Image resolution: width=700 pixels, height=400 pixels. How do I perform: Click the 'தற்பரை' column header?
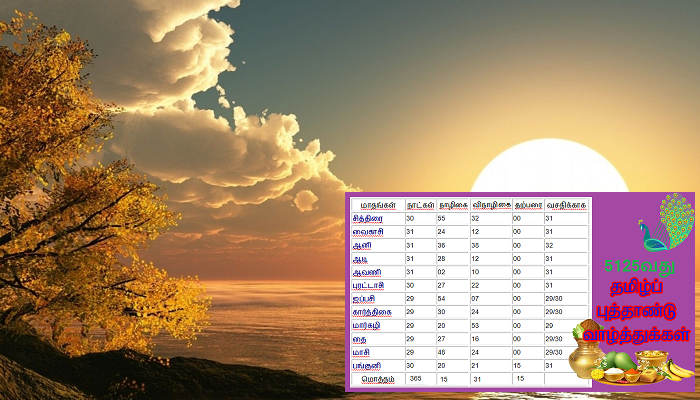click(528, 205)
